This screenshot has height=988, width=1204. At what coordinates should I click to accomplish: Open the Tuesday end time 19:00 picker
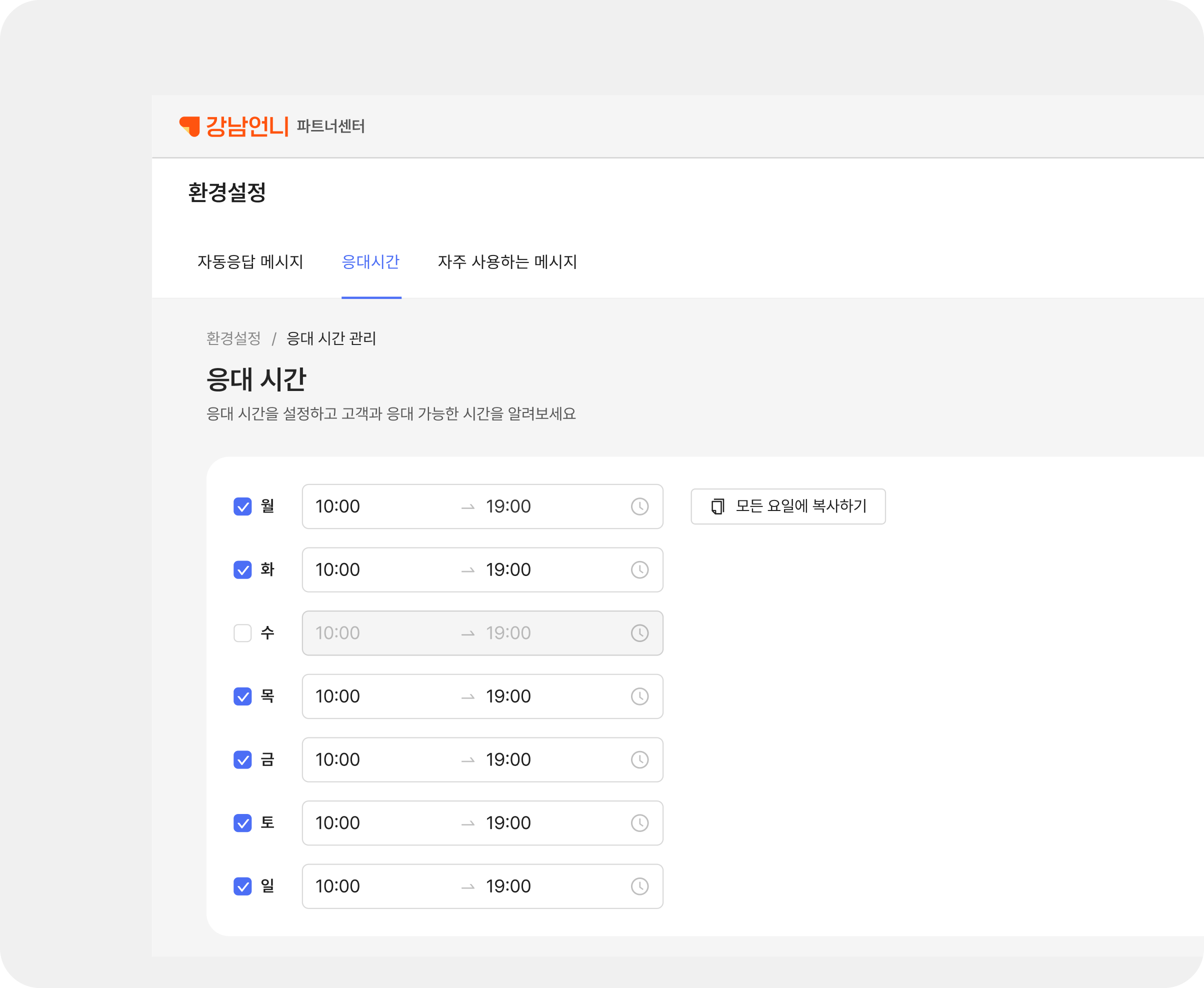coord(508,569)
